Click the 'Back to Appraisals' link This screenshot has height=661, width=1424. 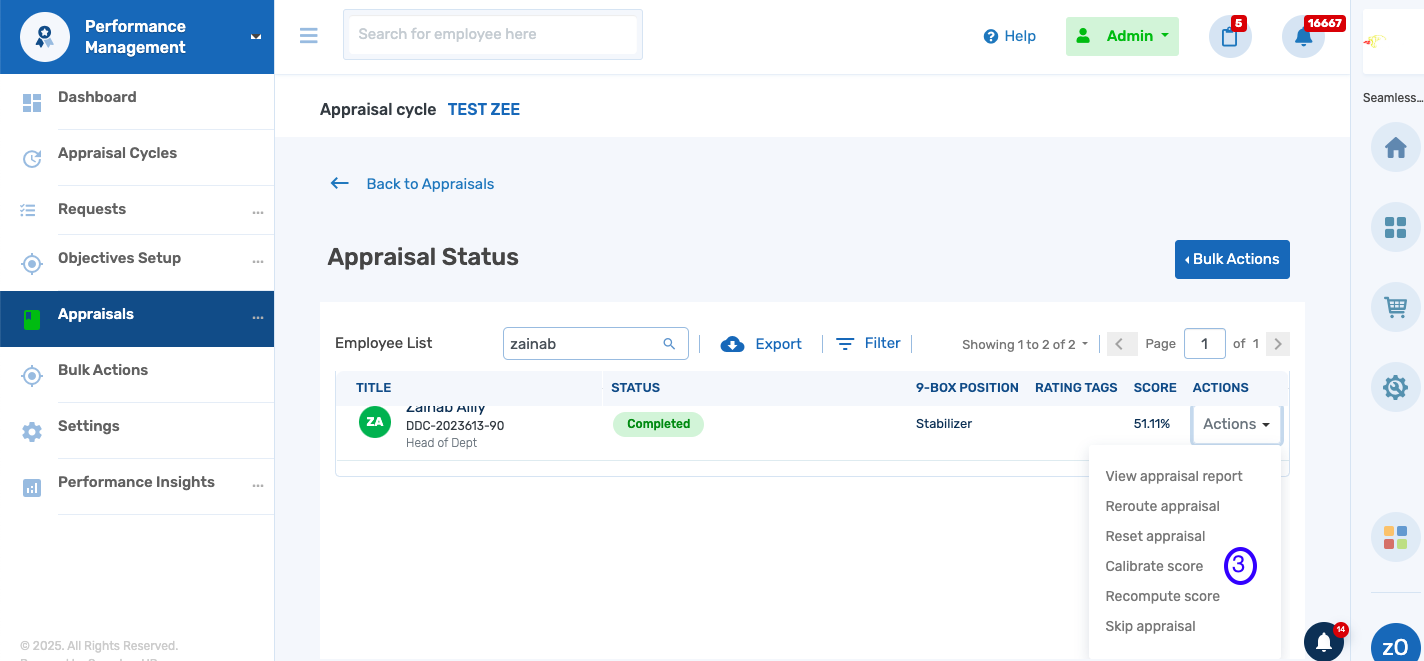430,184
